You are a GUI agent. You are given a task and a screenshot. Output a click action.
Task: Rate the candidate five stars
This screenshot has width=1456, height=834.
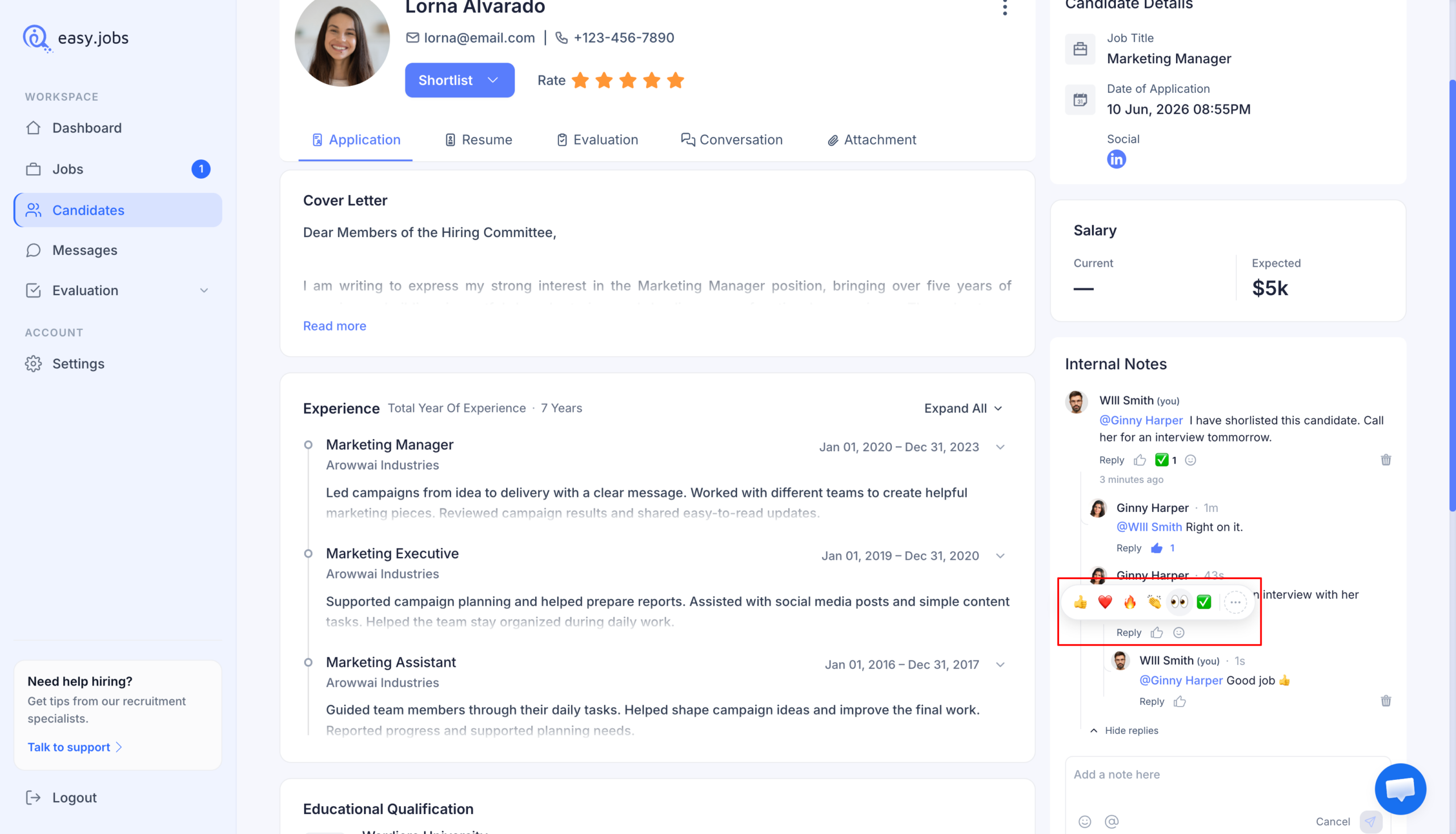pyautogui.click(x=676, y=80)
